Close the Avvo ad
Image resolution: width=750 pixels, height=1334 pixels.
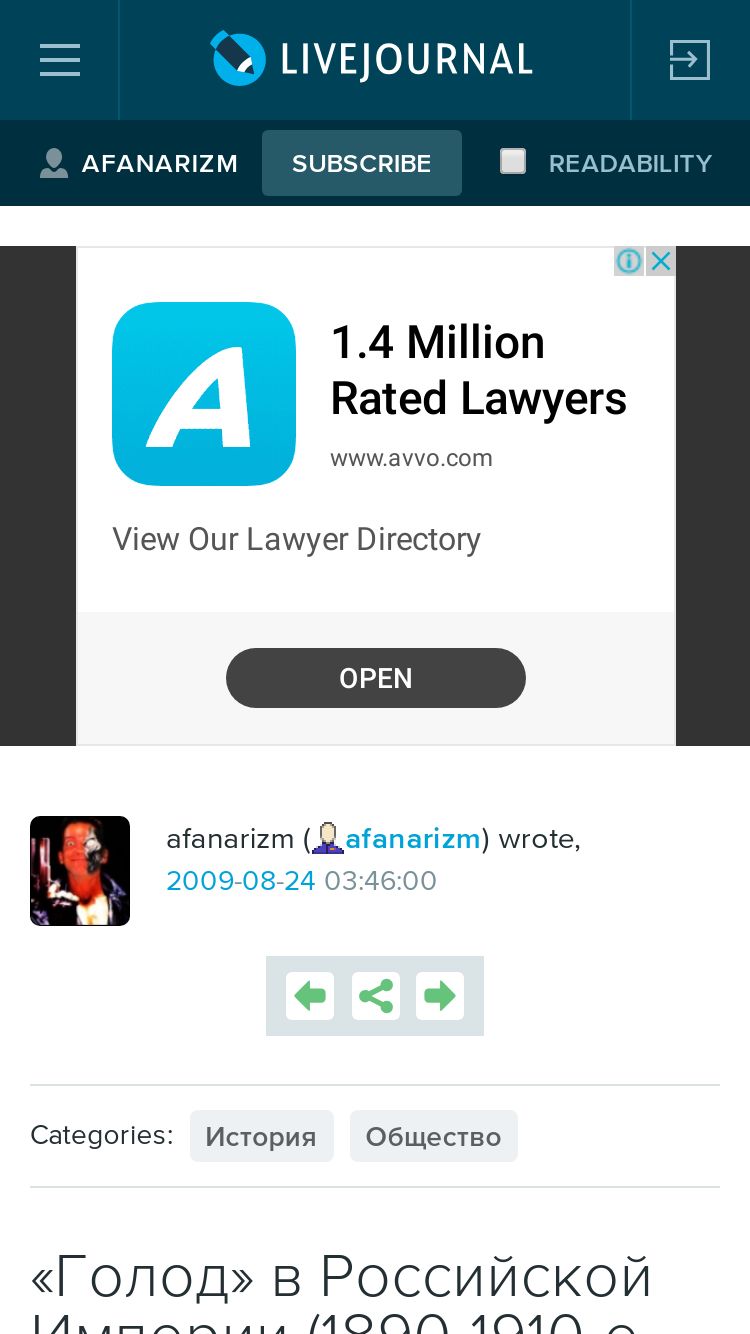(660, 261)
